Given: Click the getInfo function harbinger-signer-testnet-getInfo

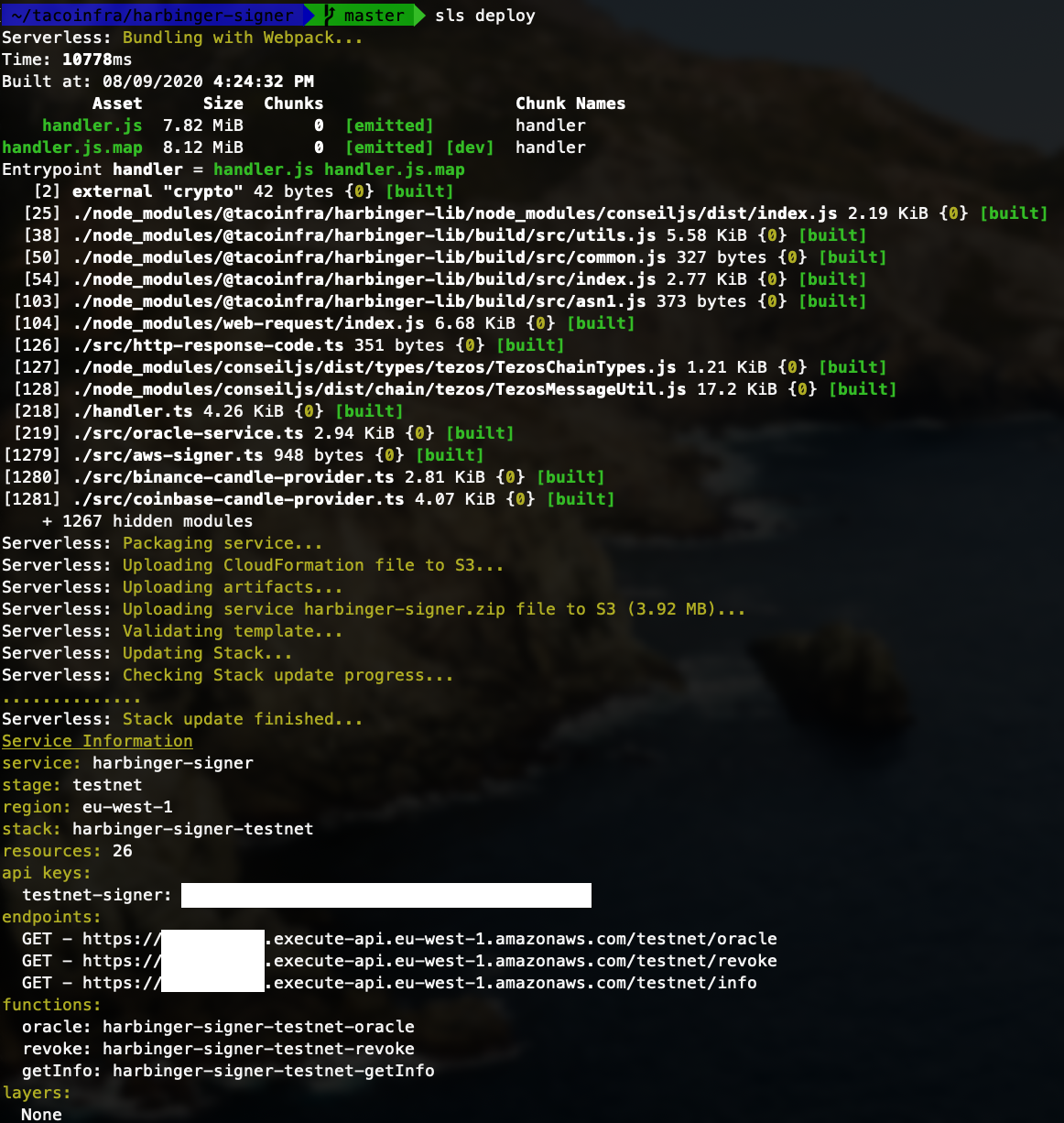Looking at the screenshot, I should pyautogui.click(x=274, y=1071).
